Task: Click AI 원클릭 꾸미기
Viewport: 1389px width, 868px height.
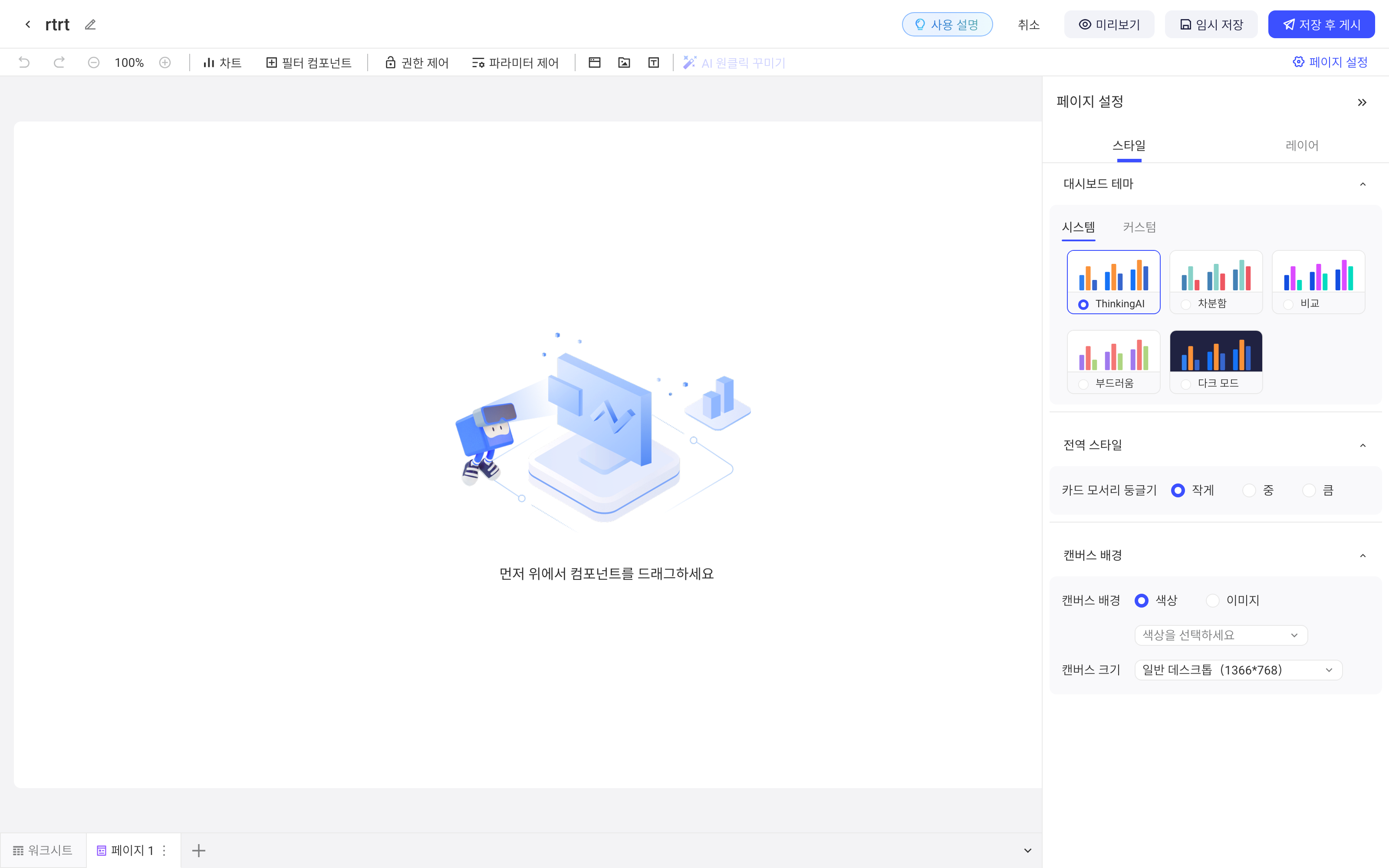Action: click(734, 62)
